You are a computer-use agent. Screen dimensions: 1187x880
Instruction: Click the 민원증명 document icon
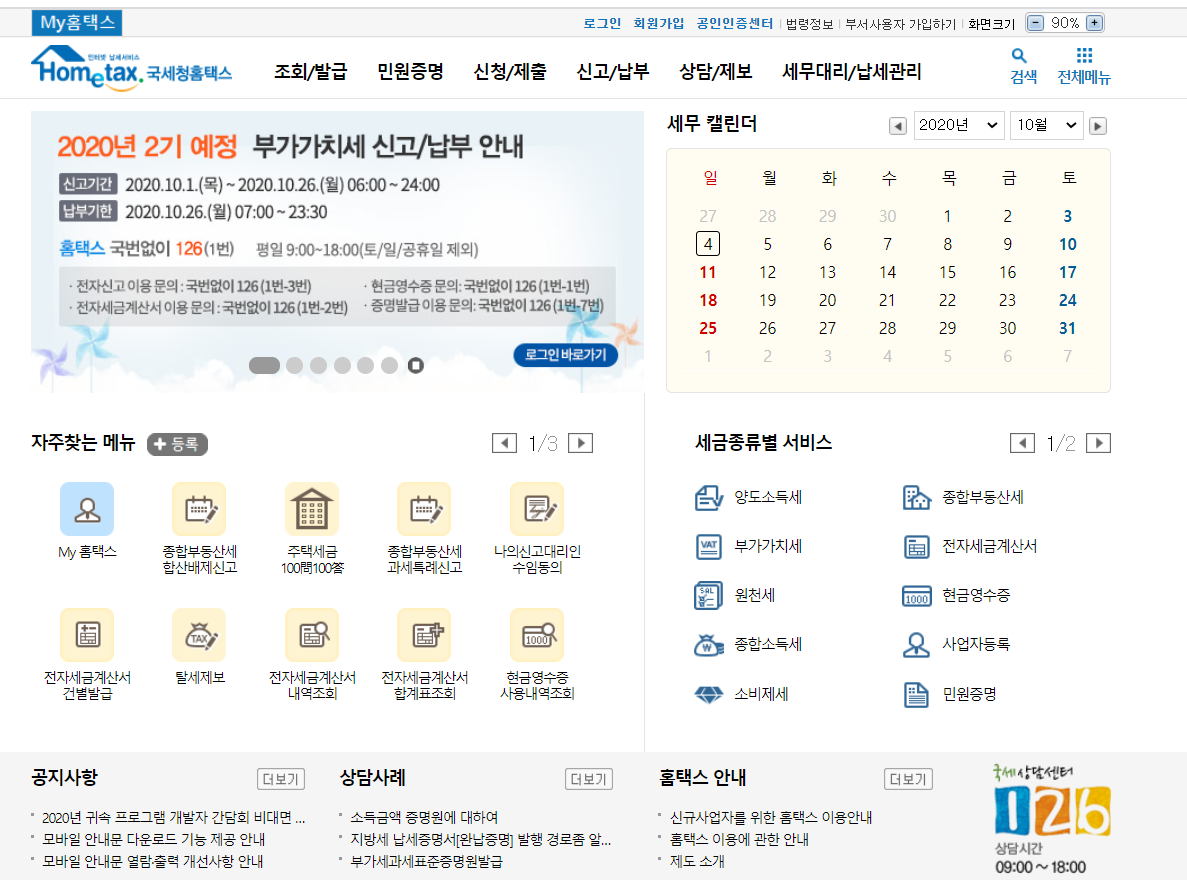tap(917, 694)
